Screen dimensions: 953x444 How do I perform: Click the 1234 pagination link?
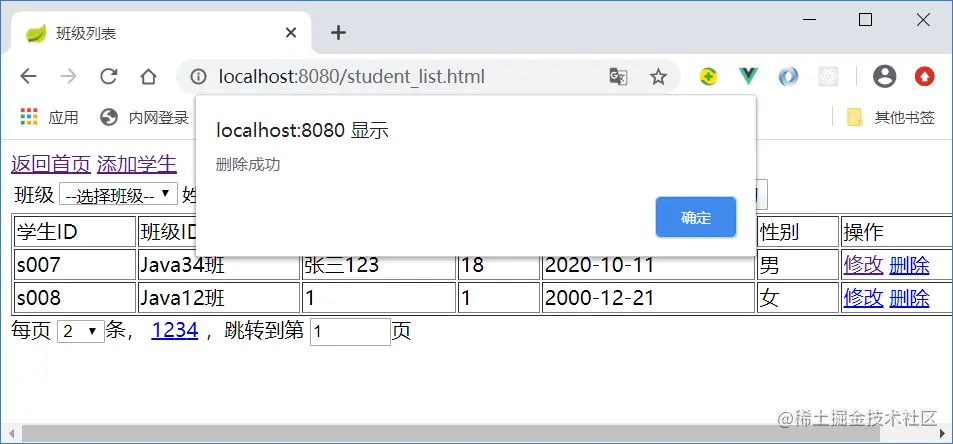(175, 330)
